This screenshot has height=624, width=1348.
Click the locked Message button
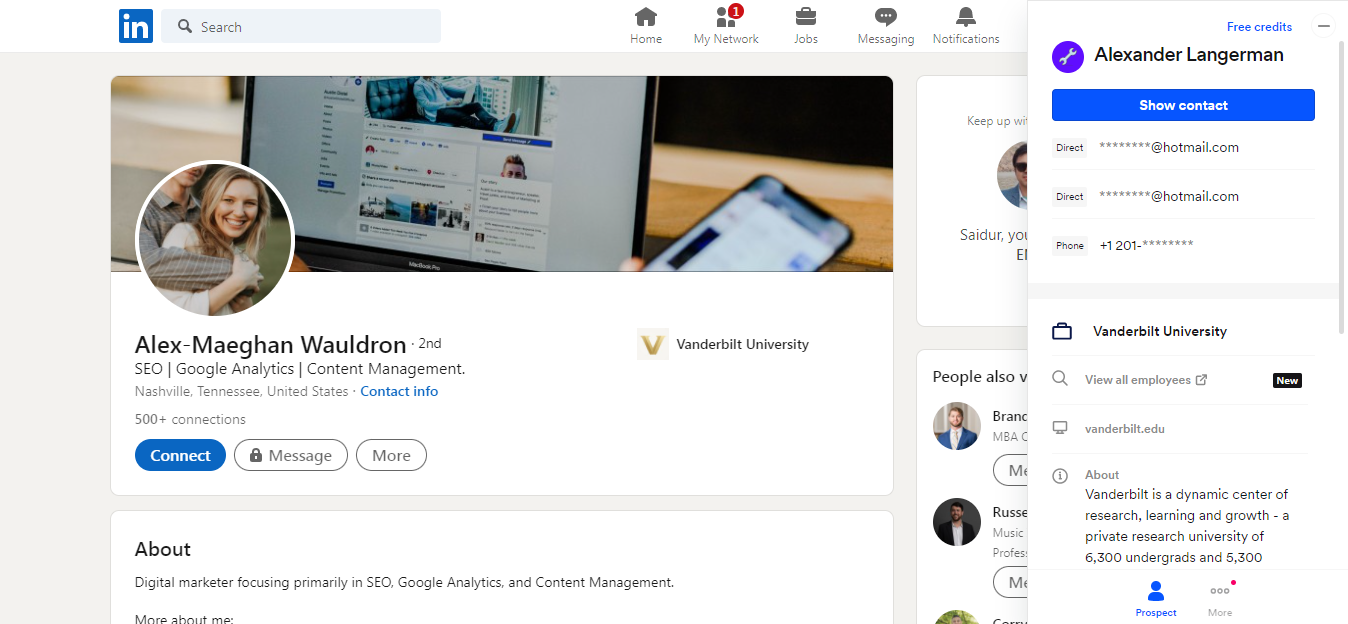(x=291, y=455)
